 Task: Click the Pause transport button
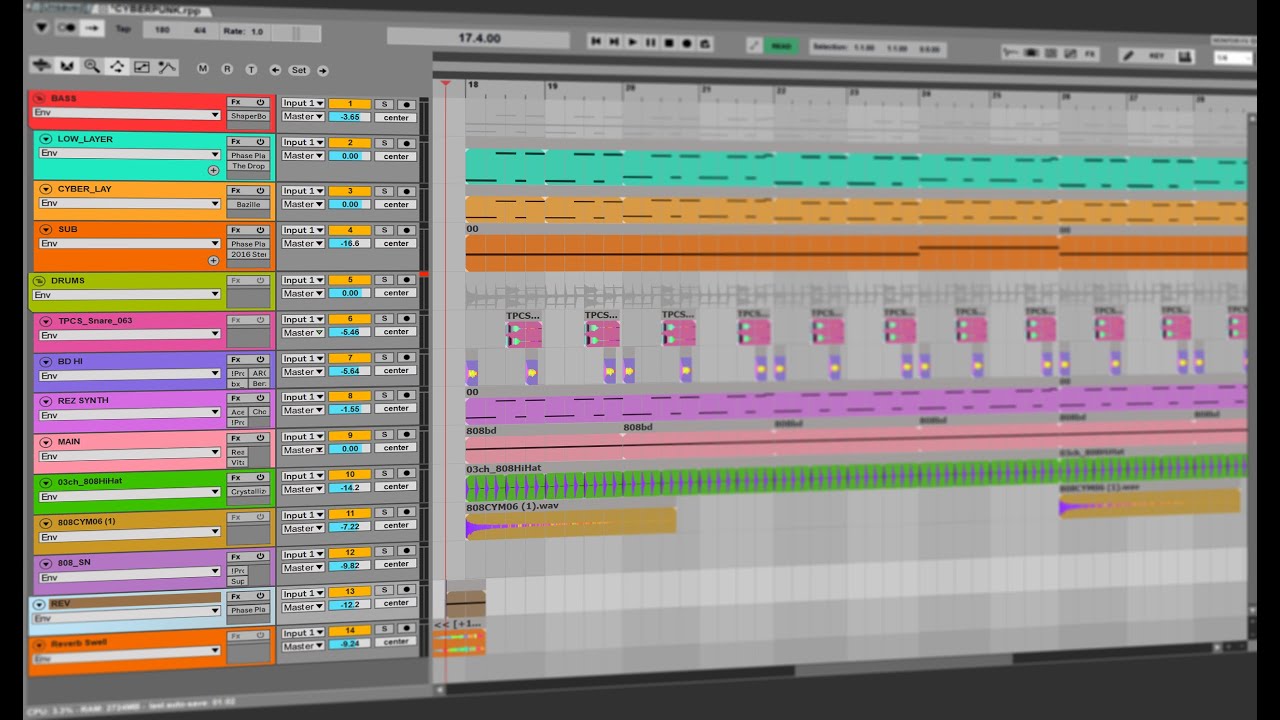pos(651,42)
